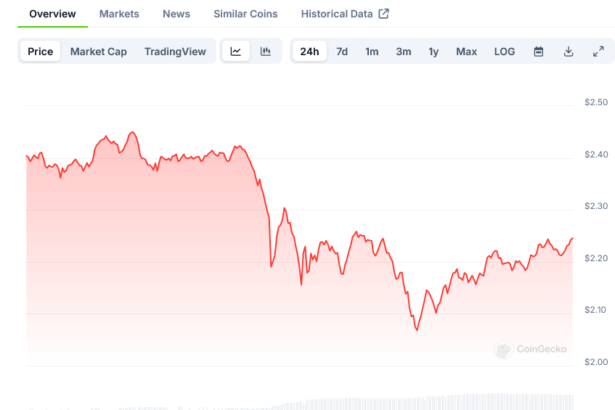
Task: Select the 24h time range
Action: pos(310,52)
